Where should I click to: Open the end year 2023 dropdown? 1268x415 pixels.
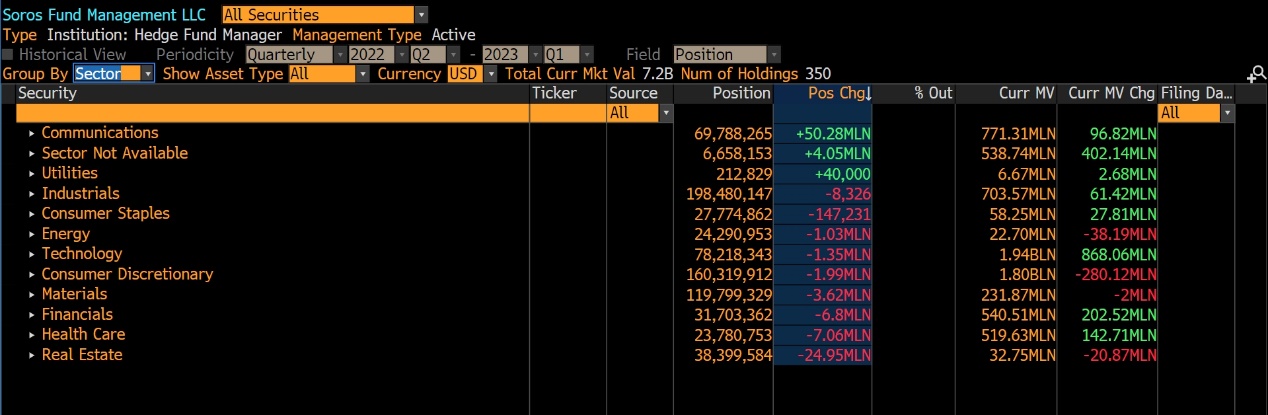click(x=512, y=55)
